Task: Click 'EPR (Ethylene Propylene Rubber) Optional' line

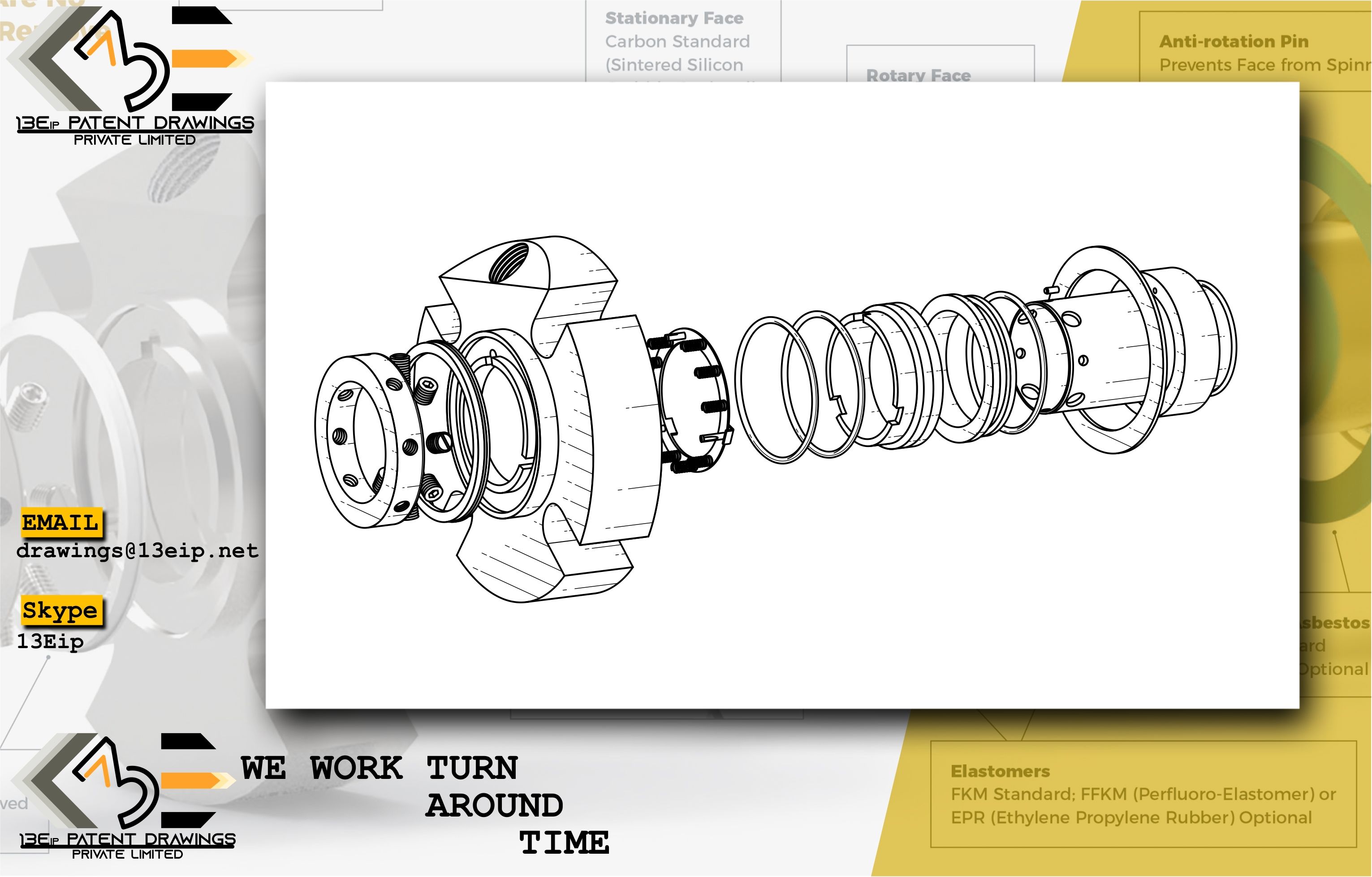Action: click(1131, 818)
